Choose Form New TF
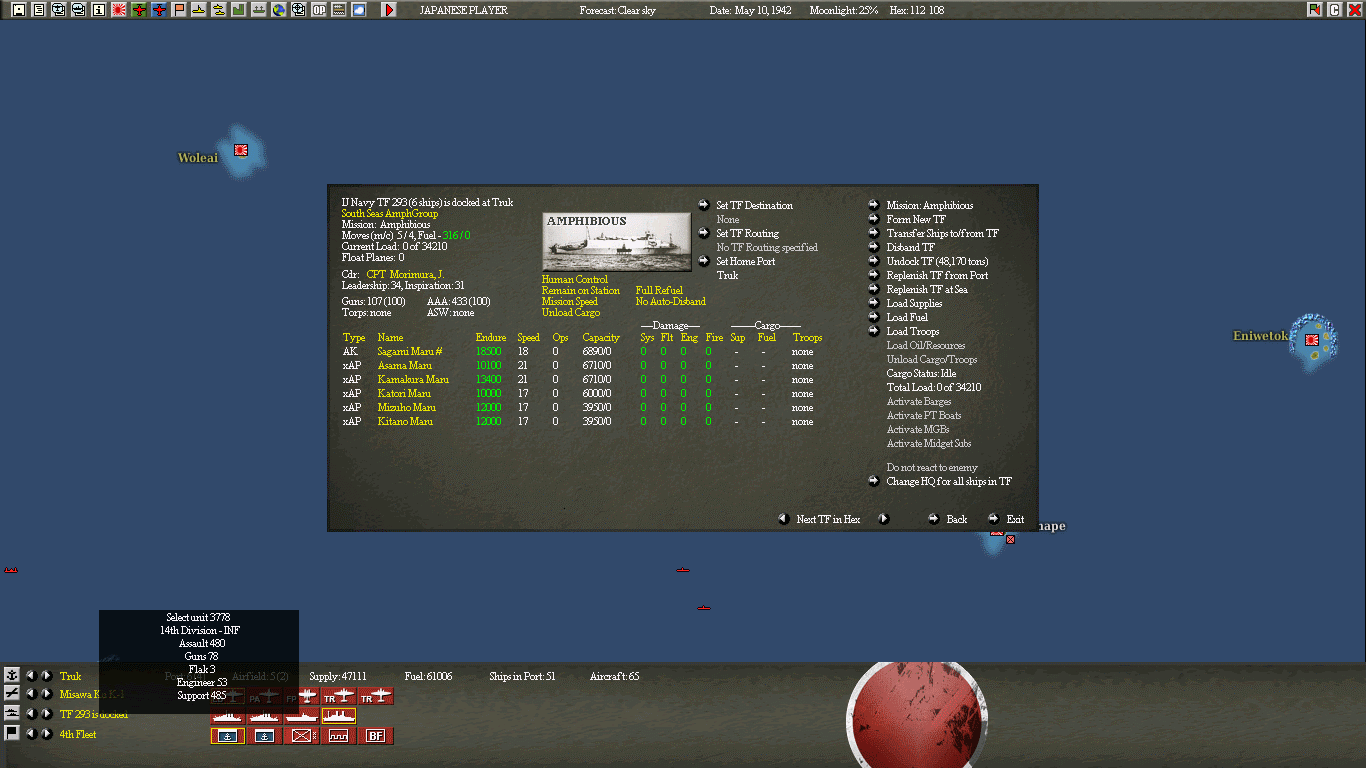 (x=916, y=220)
